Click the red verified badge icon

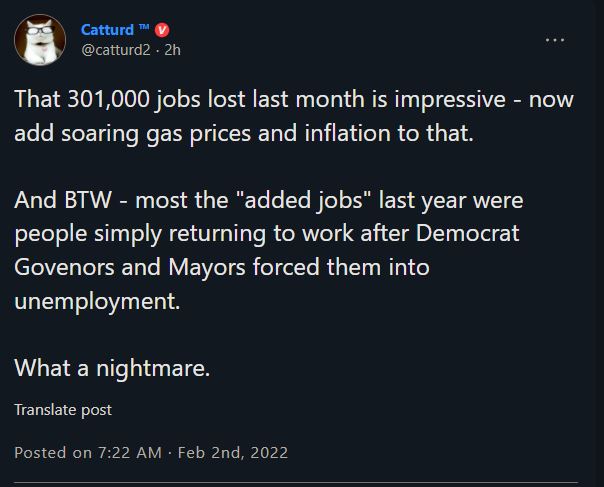pos(162,30)
